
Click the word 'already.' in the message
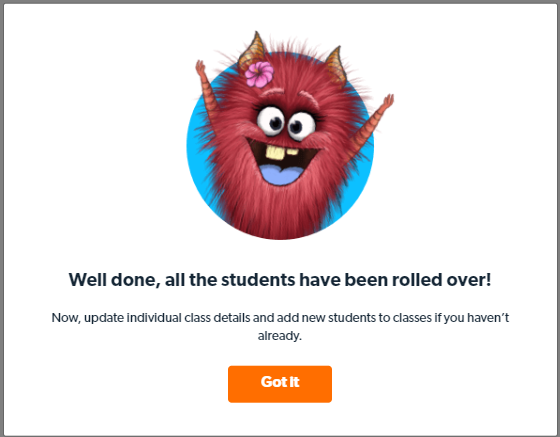click(280, 336)
